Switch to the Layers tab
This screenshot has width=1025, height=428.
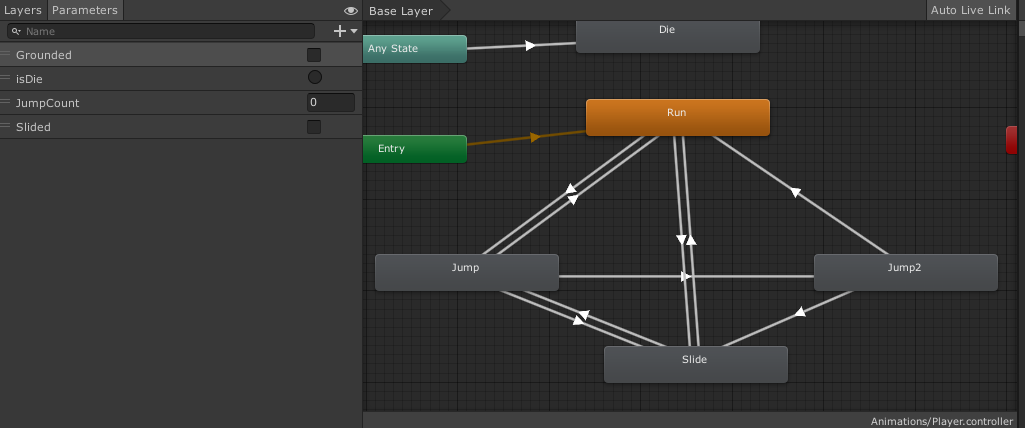[x=24, y=10]
